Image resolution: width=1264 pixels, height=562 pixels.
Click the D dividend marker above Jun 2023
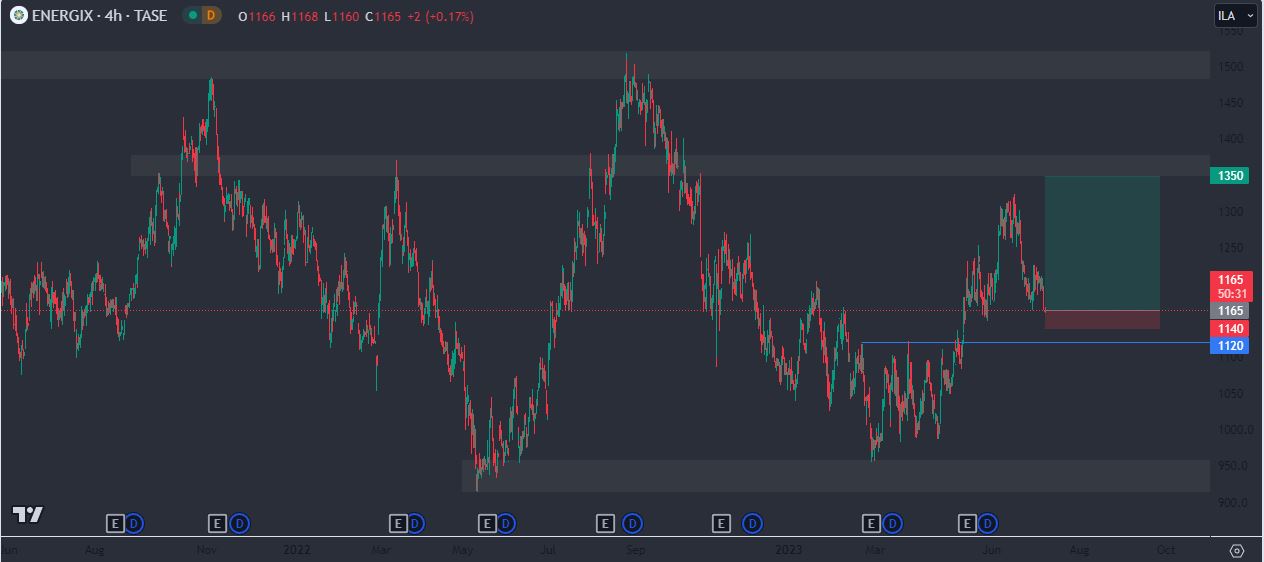(x=988, y=523)
